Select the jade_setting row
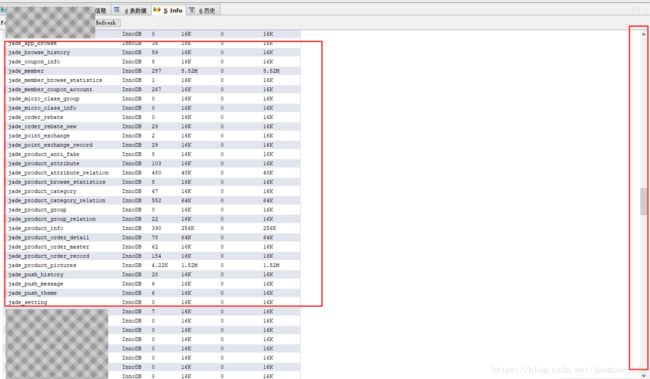This screenshot has width=650, height=379. click(x=153, y=302)
